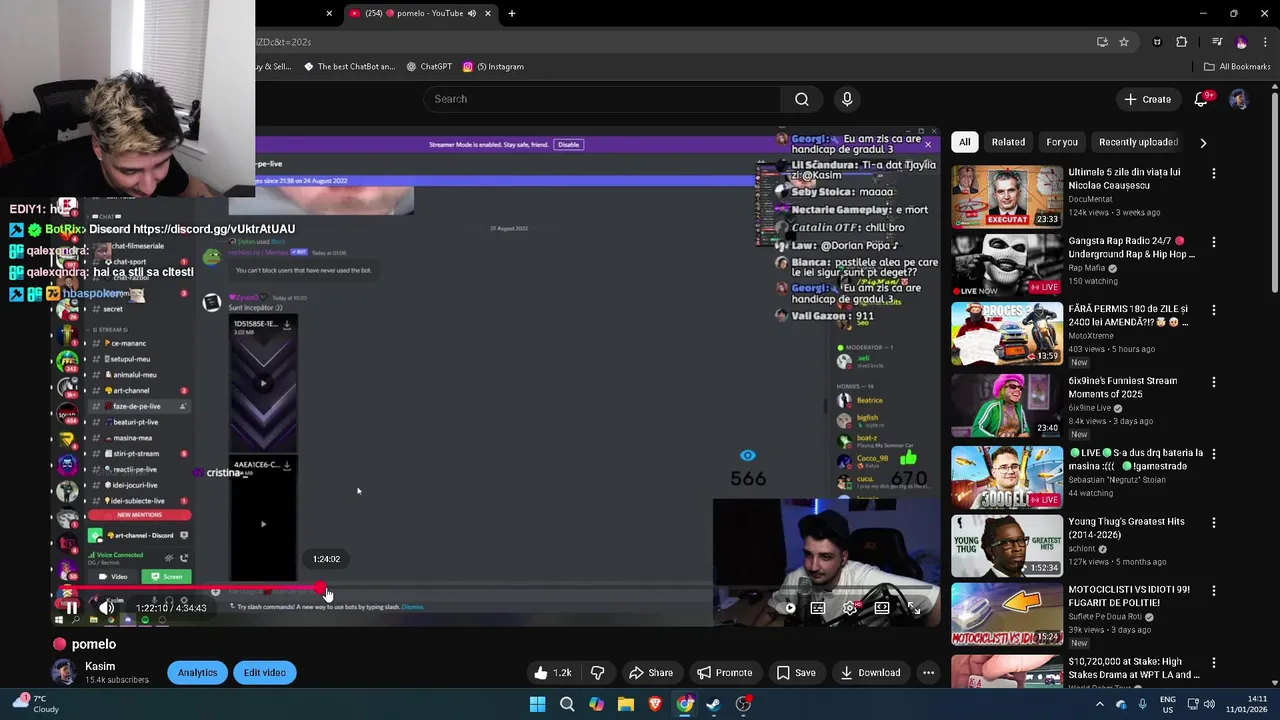This screenshot has width=1280, height=720.
Task: Like the video (1.2k)
Action: click(x=552, y=673)
